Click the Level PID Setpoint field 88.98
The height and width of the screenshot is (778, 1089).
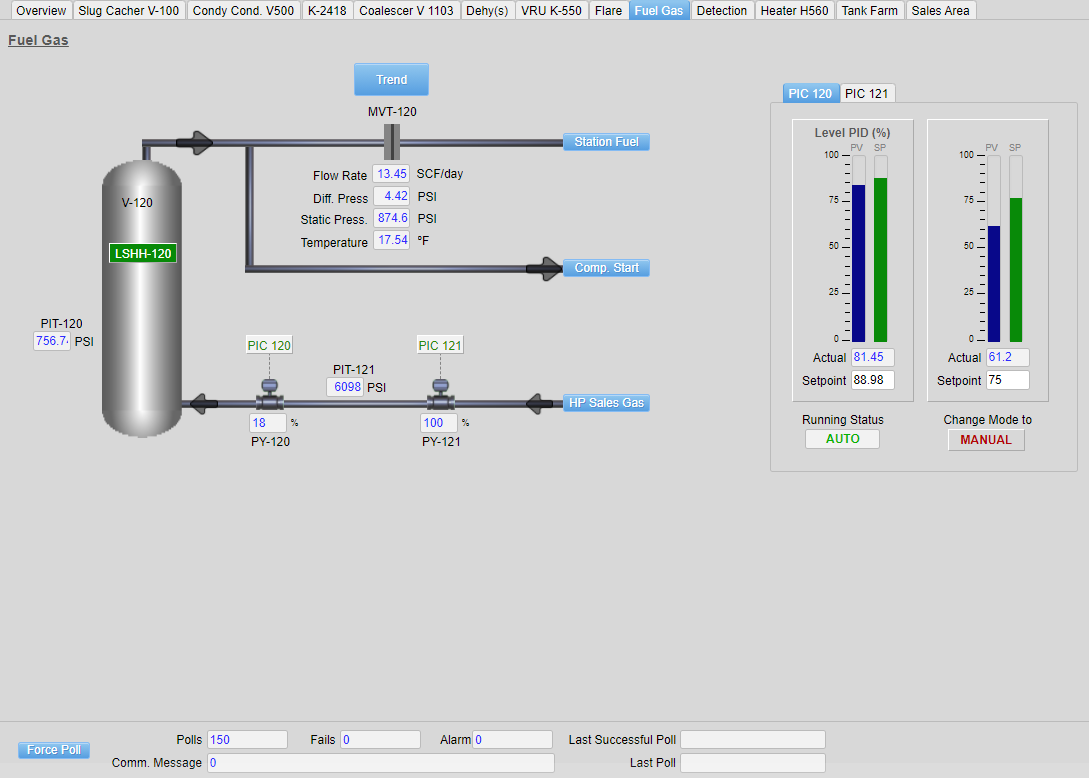pos(873,380)
